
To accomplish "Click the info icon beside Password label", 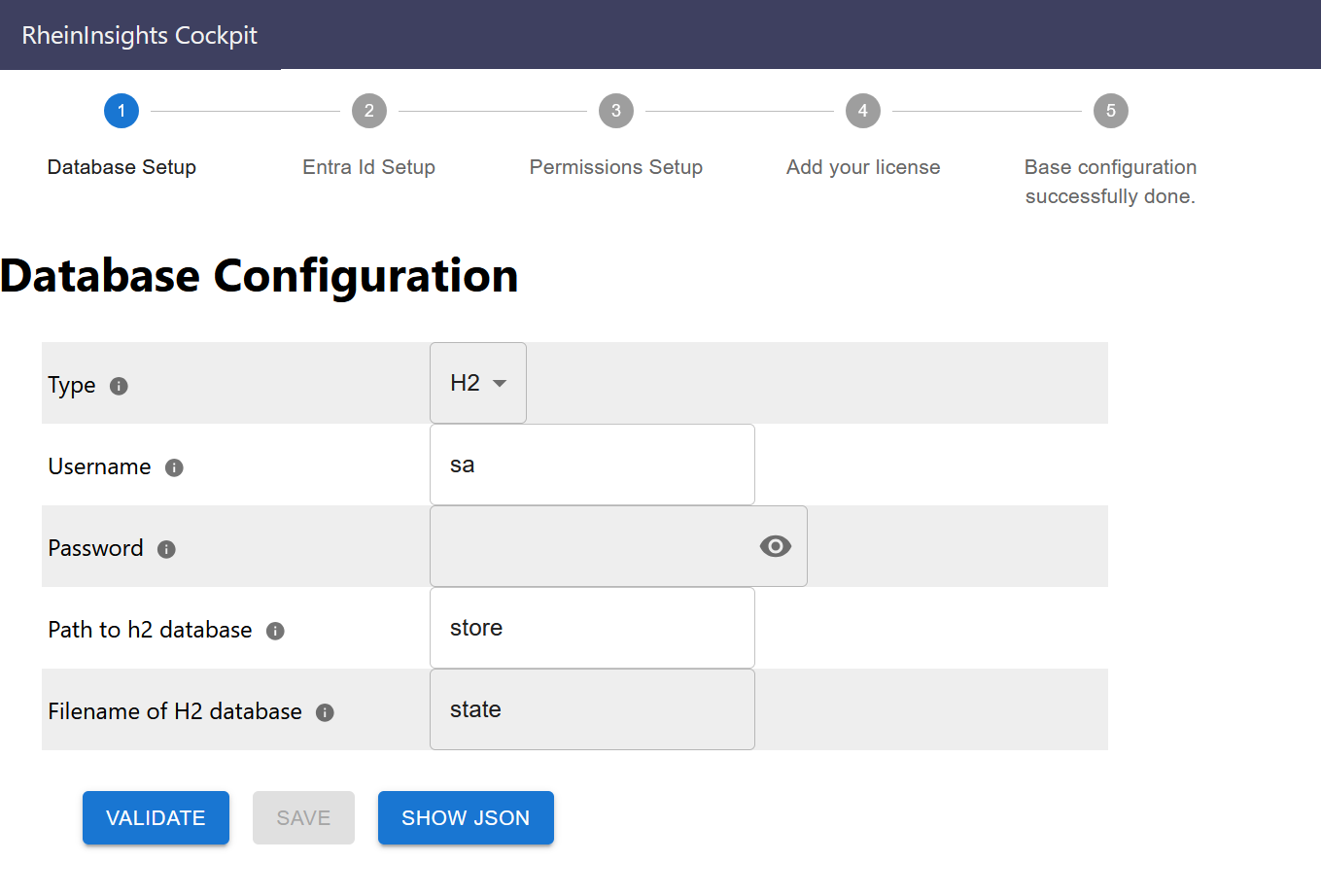I will tap(166, 549).
